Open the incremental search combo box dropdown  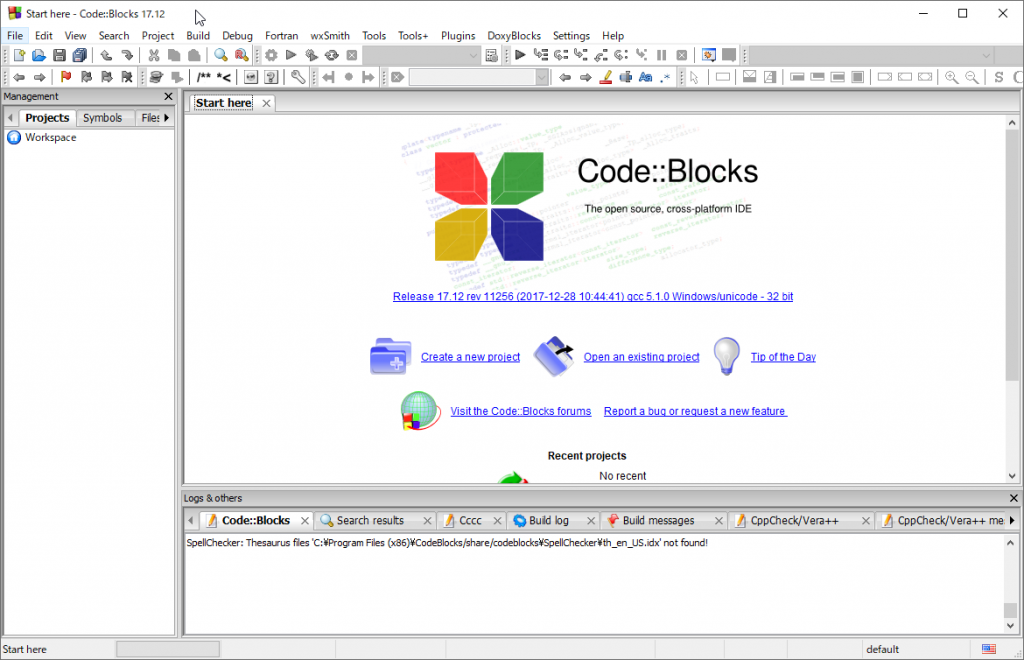[x=540, y=77]
